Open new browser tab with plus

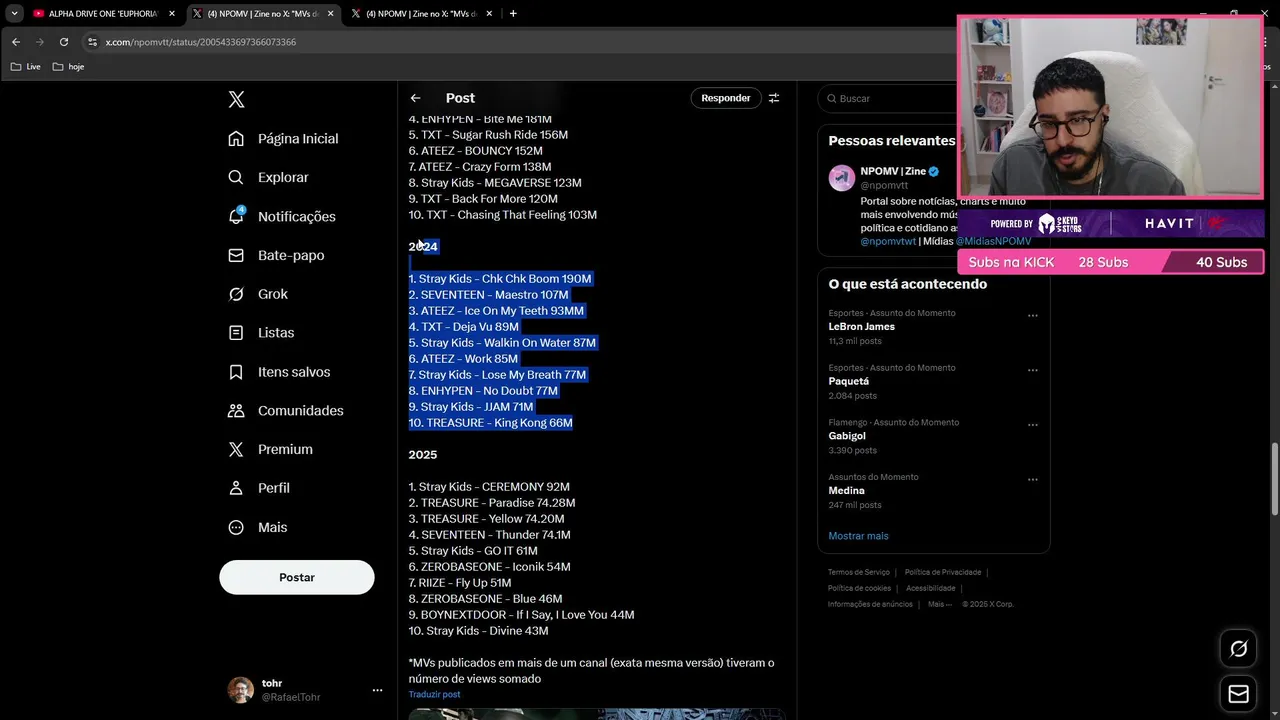click(513, 13)
